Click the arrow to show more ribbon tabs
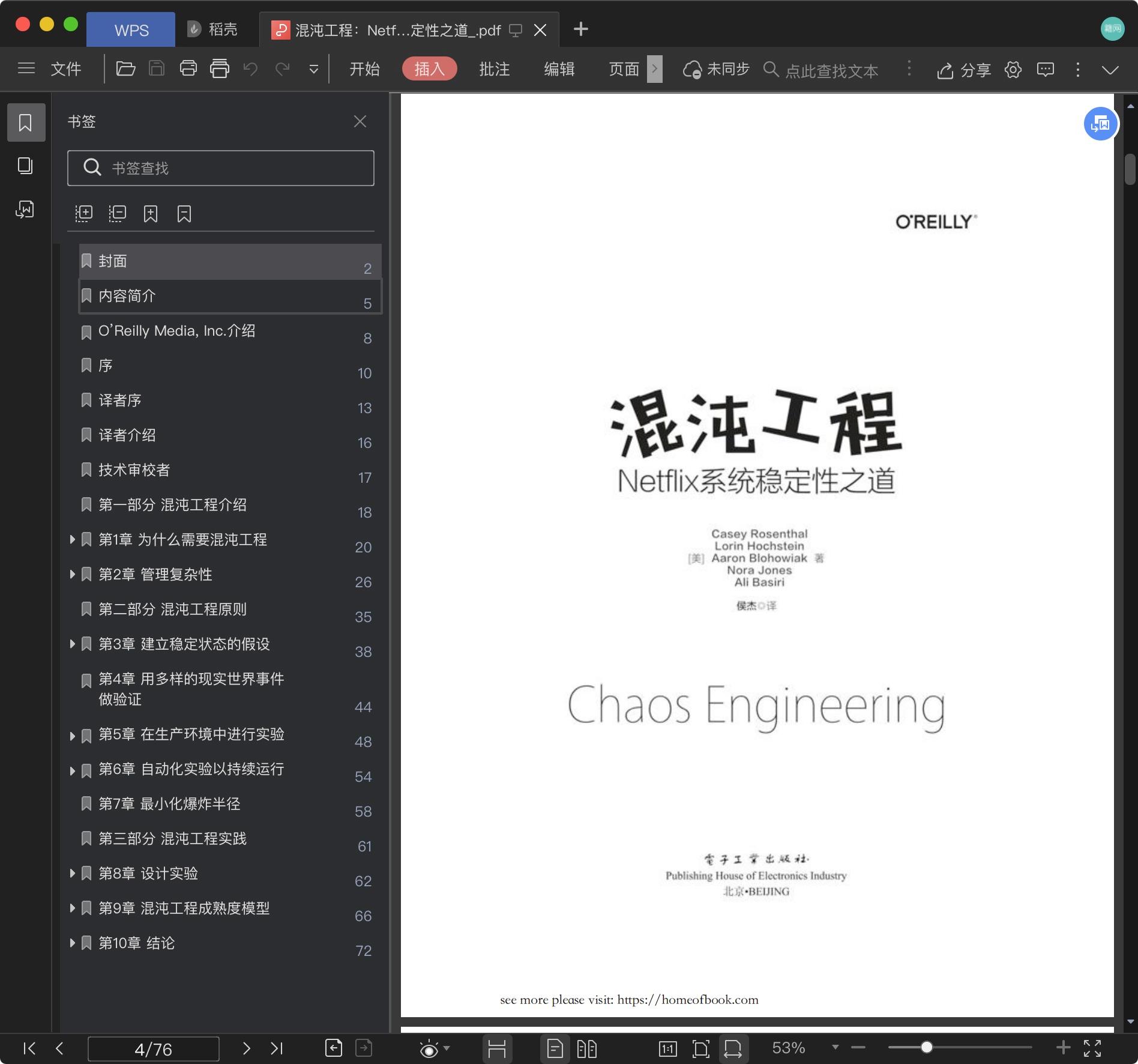The image size is (1138, 1064). tap(655, 69)
